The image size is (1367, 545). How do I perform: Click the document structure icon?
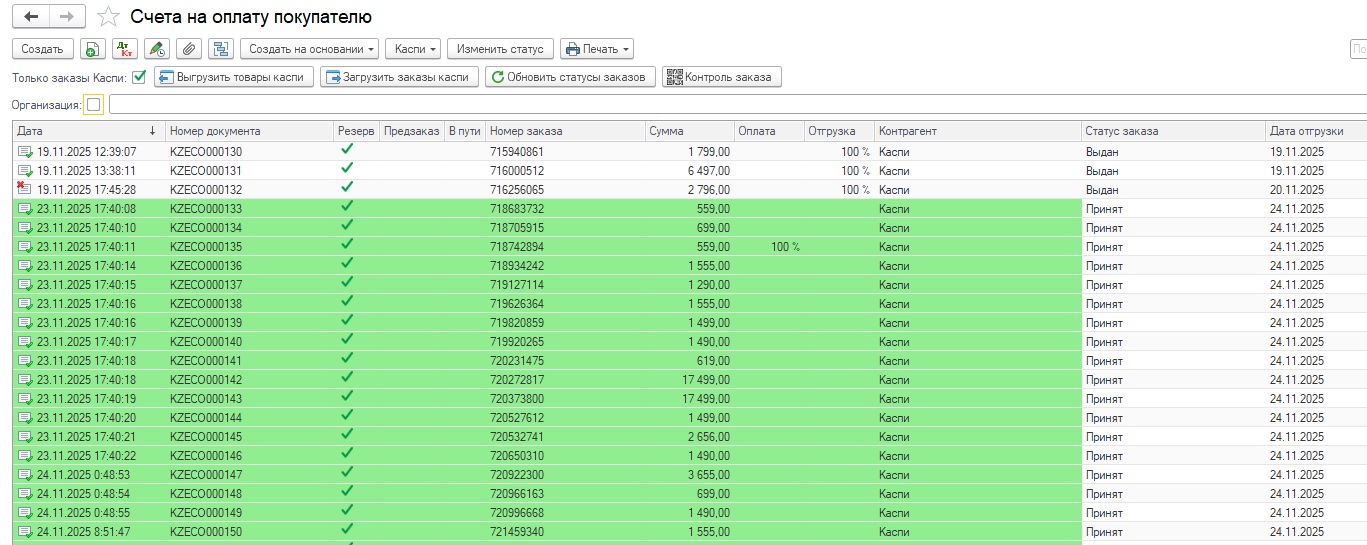pyautogui.click(x=220, y=49)
